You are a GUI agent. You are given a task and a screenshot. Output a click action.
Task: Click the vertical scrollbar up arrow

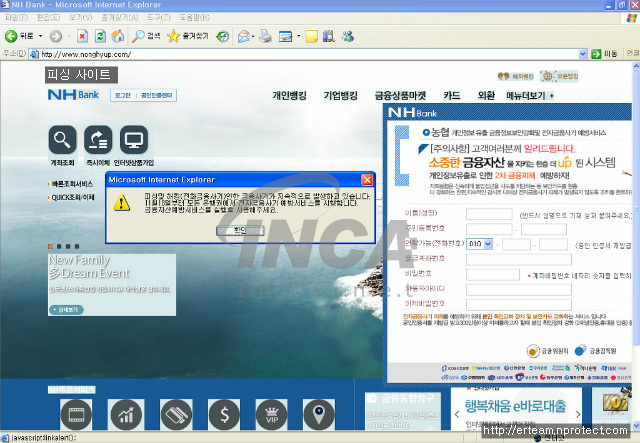[636, 66]
